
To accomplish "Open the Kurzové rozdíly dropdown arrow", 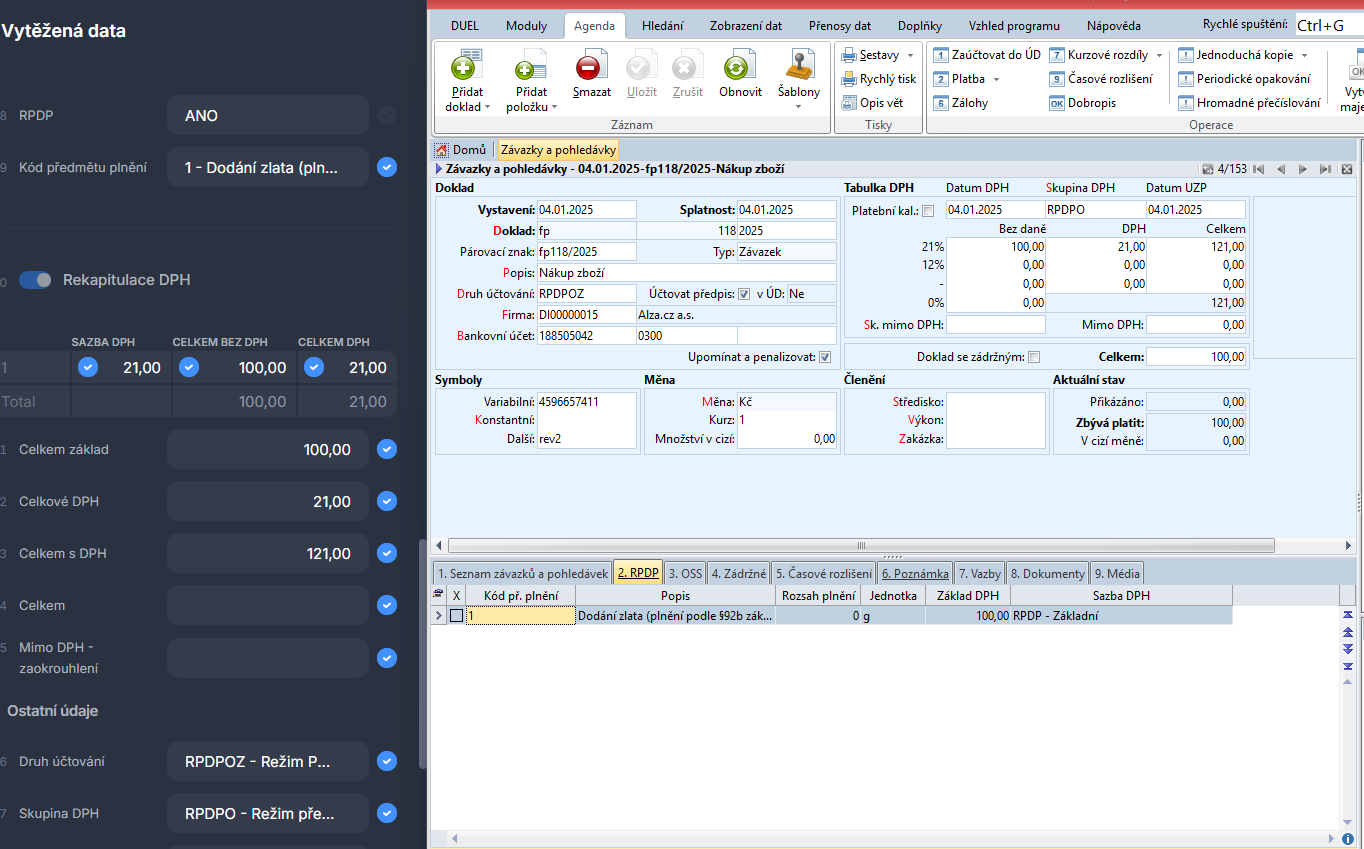I will [1160, 56].
